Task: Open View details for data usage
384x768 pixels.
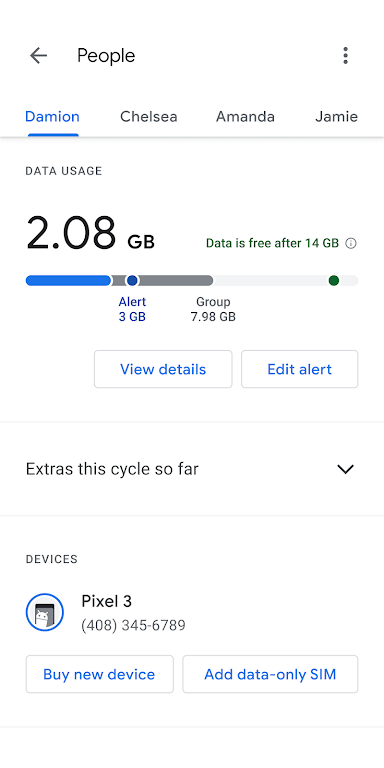Action: (x=163, y=369)
